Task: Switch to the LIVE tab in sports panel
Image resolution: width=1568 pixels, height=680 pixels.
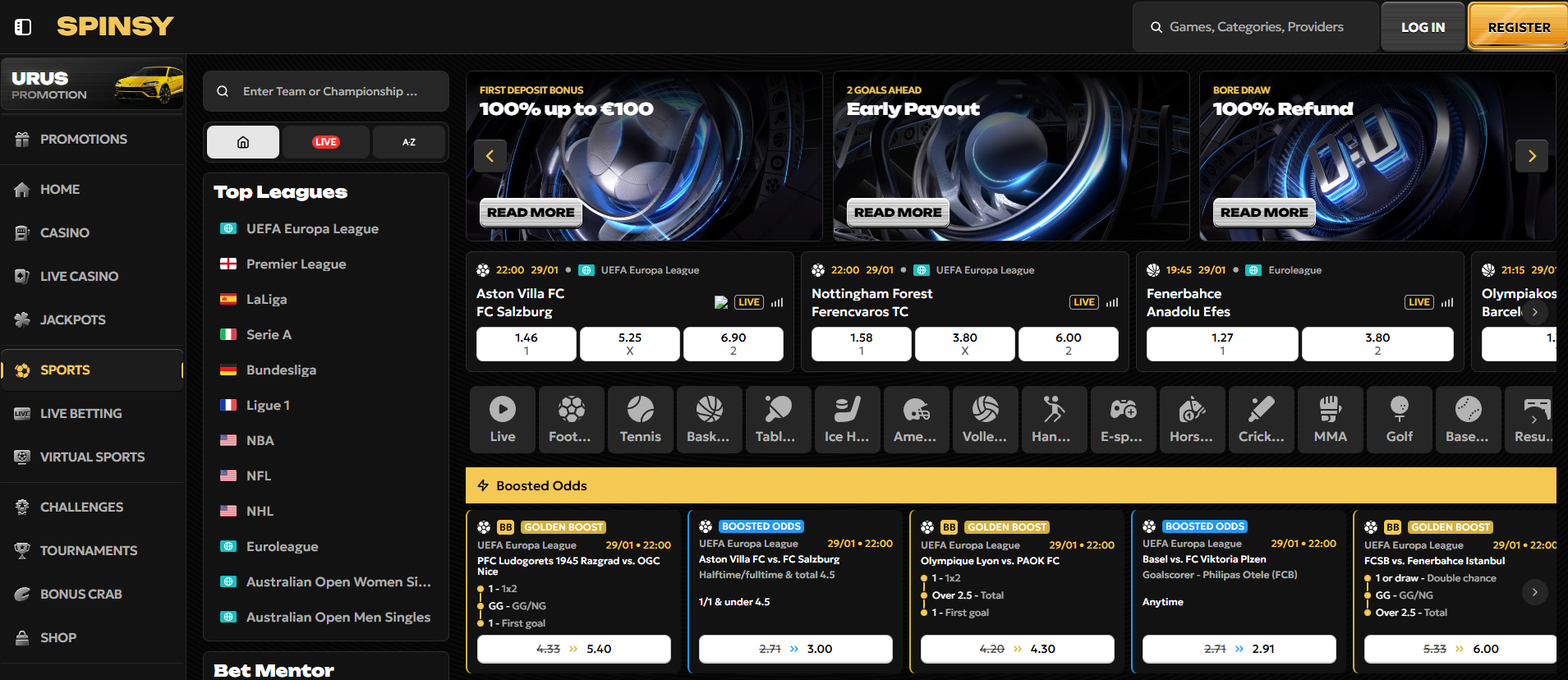Action: pyautogui.click(x=326, y=142)
